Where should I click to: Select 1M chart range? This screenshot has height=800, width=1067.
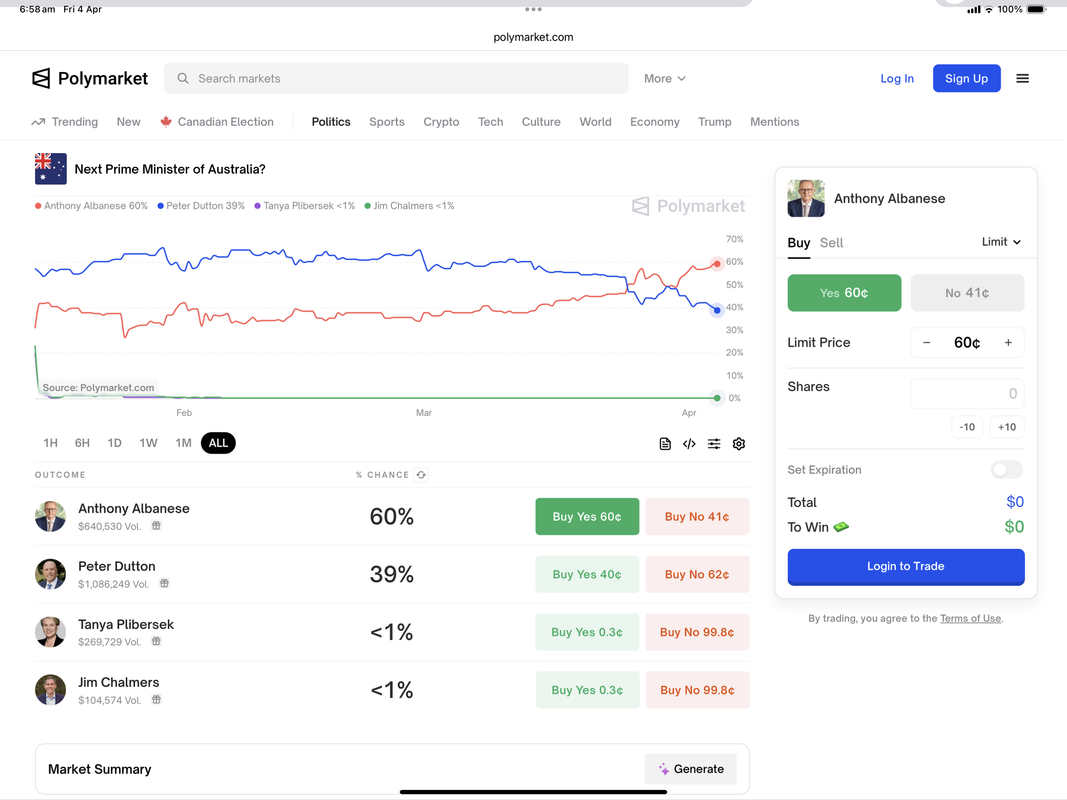[x=183, y=443]
